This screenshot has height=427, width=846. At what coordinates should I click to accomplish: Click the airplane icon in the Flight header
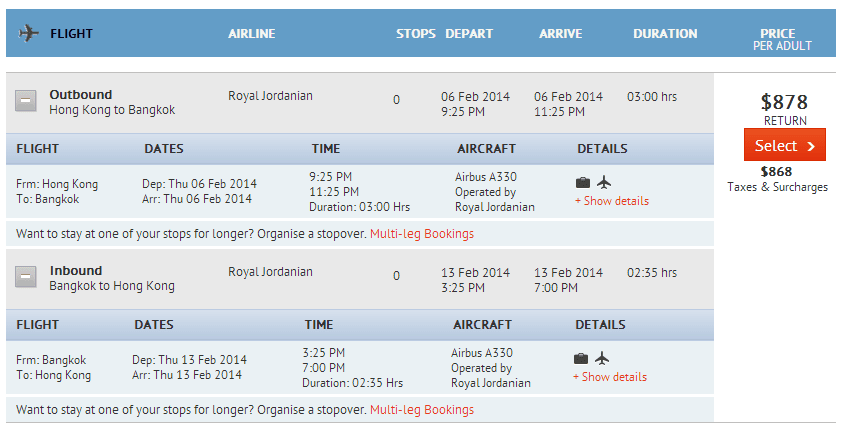(x=28, y=34)
